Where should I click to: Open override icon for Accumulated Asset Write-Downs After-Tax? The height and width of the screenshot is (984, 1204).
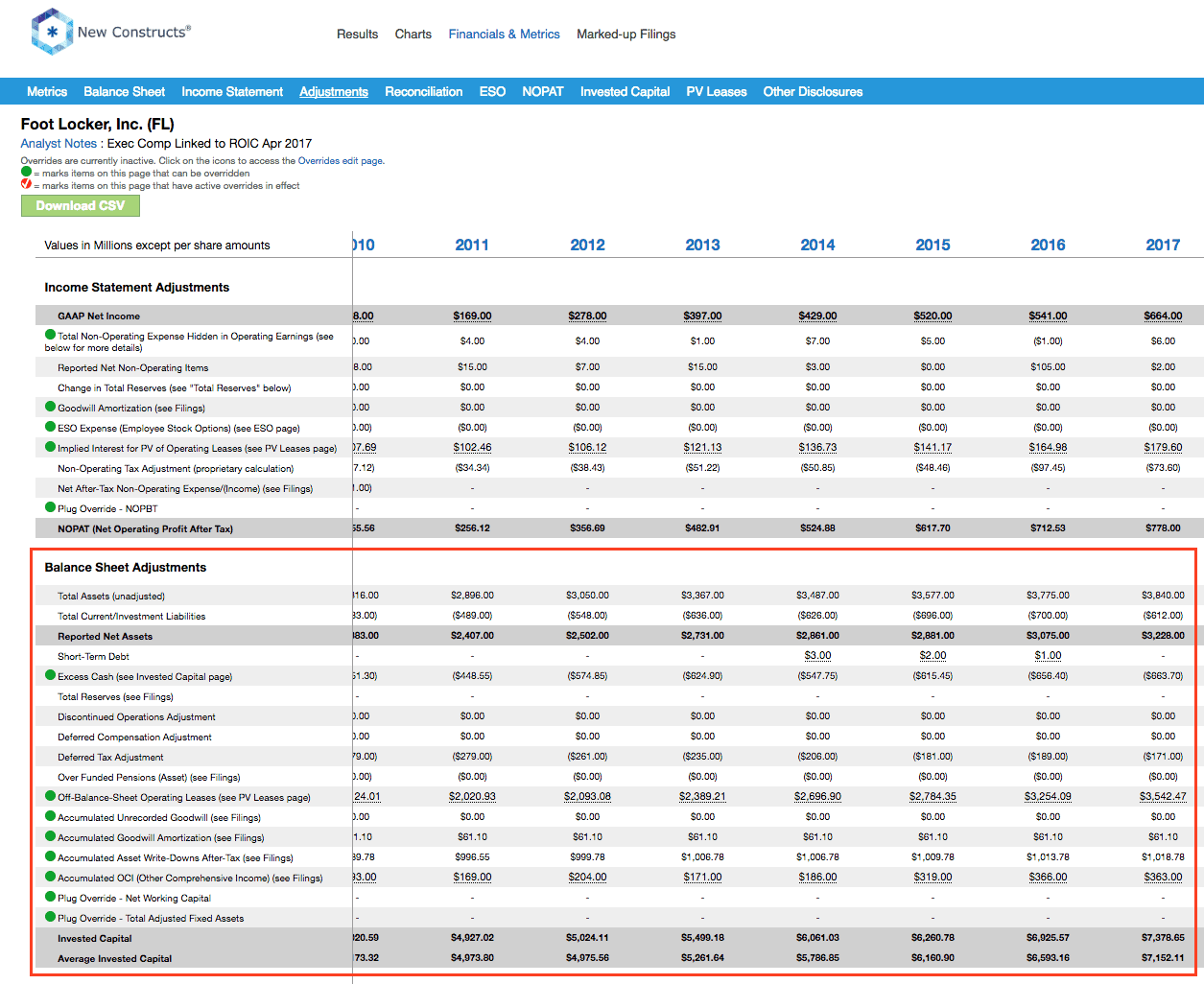(x=51, y=856)
